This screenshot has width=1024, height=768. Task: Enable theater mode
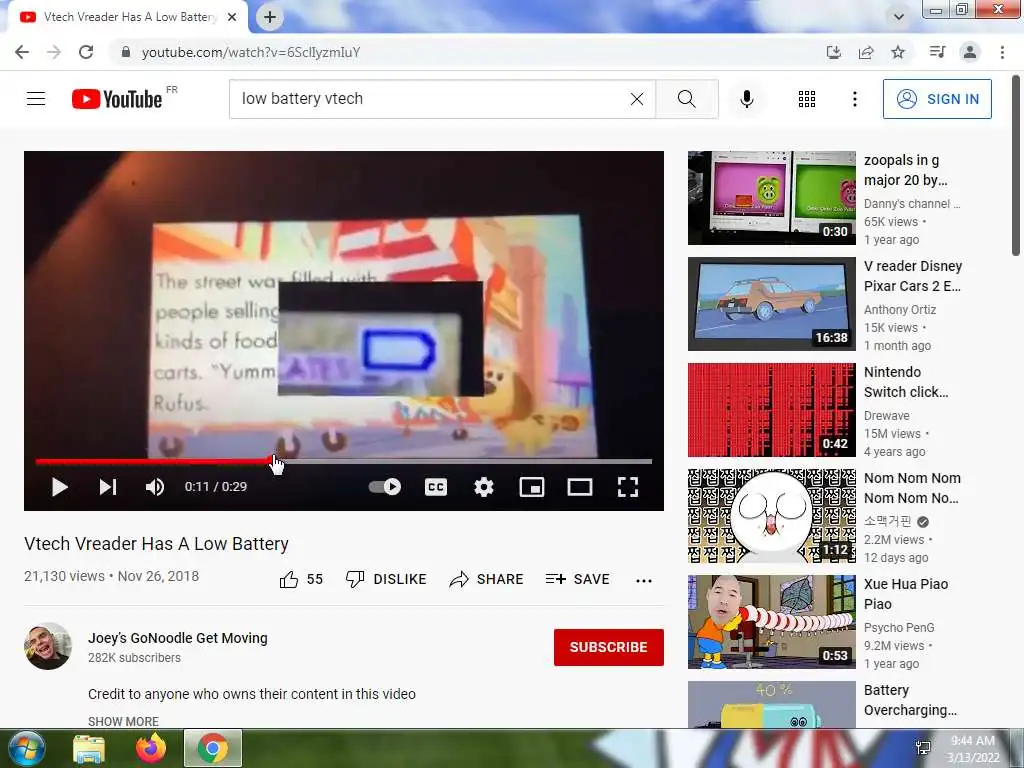click(580, 487)
